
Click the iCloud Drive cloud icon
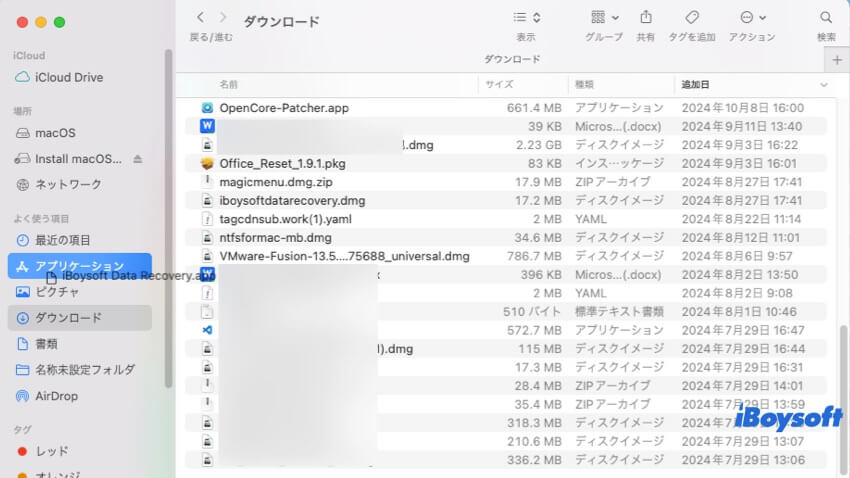[x=22, y=77]
